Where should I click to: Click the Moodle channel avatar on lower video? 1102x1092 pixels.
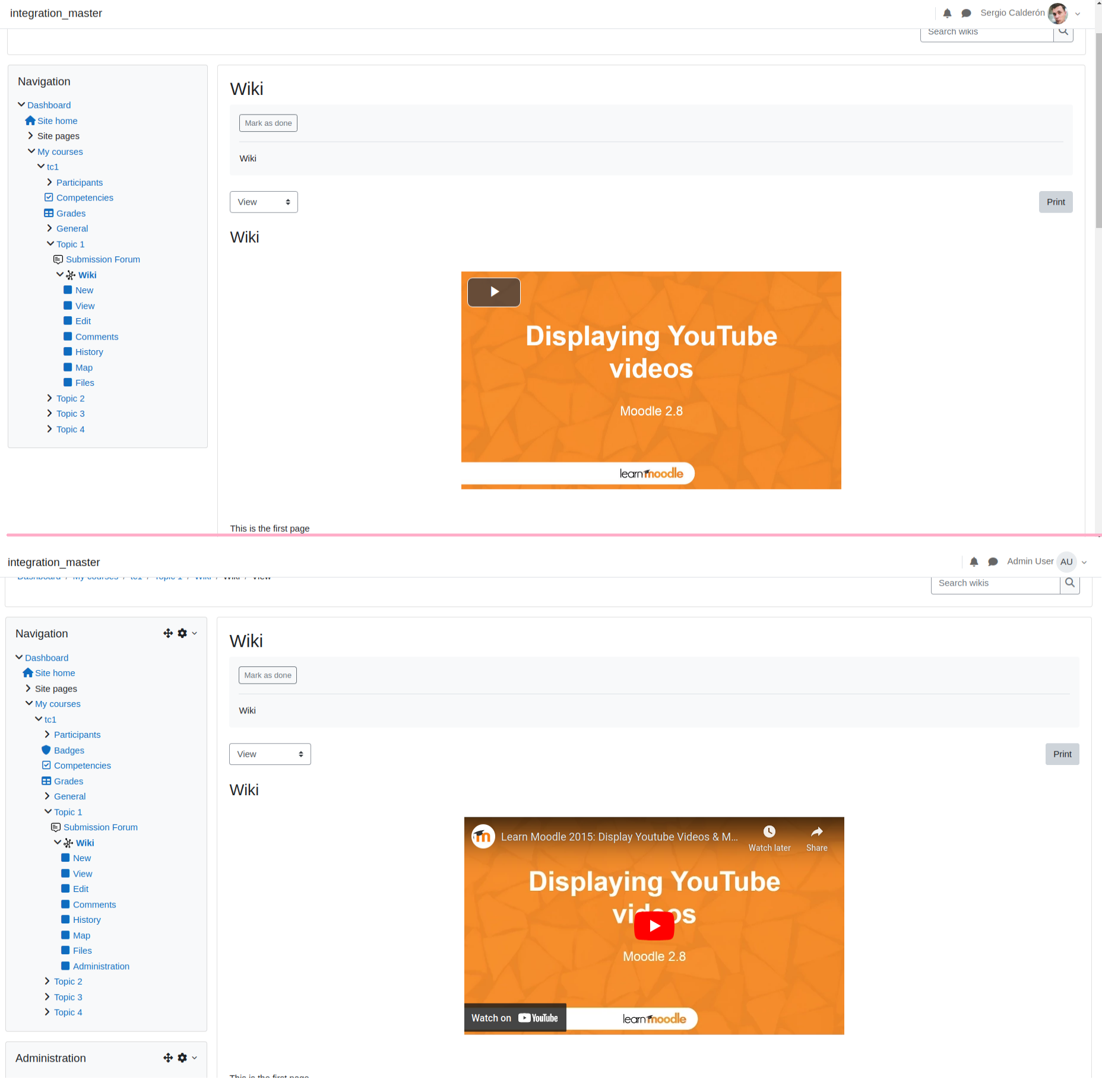pos(483,837)
